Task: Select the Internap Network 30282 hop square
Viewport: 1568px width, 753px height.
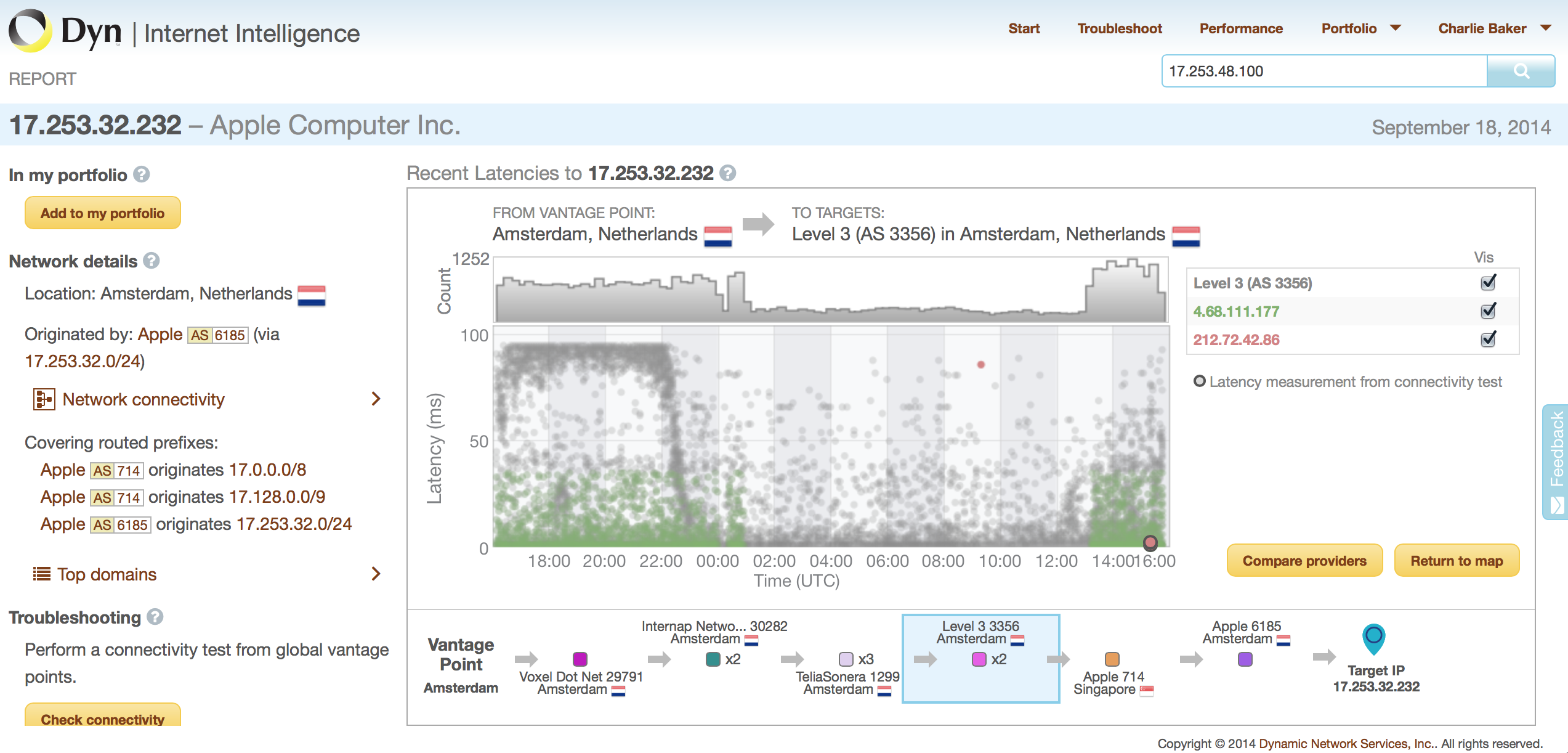Action: click(713, 659)
